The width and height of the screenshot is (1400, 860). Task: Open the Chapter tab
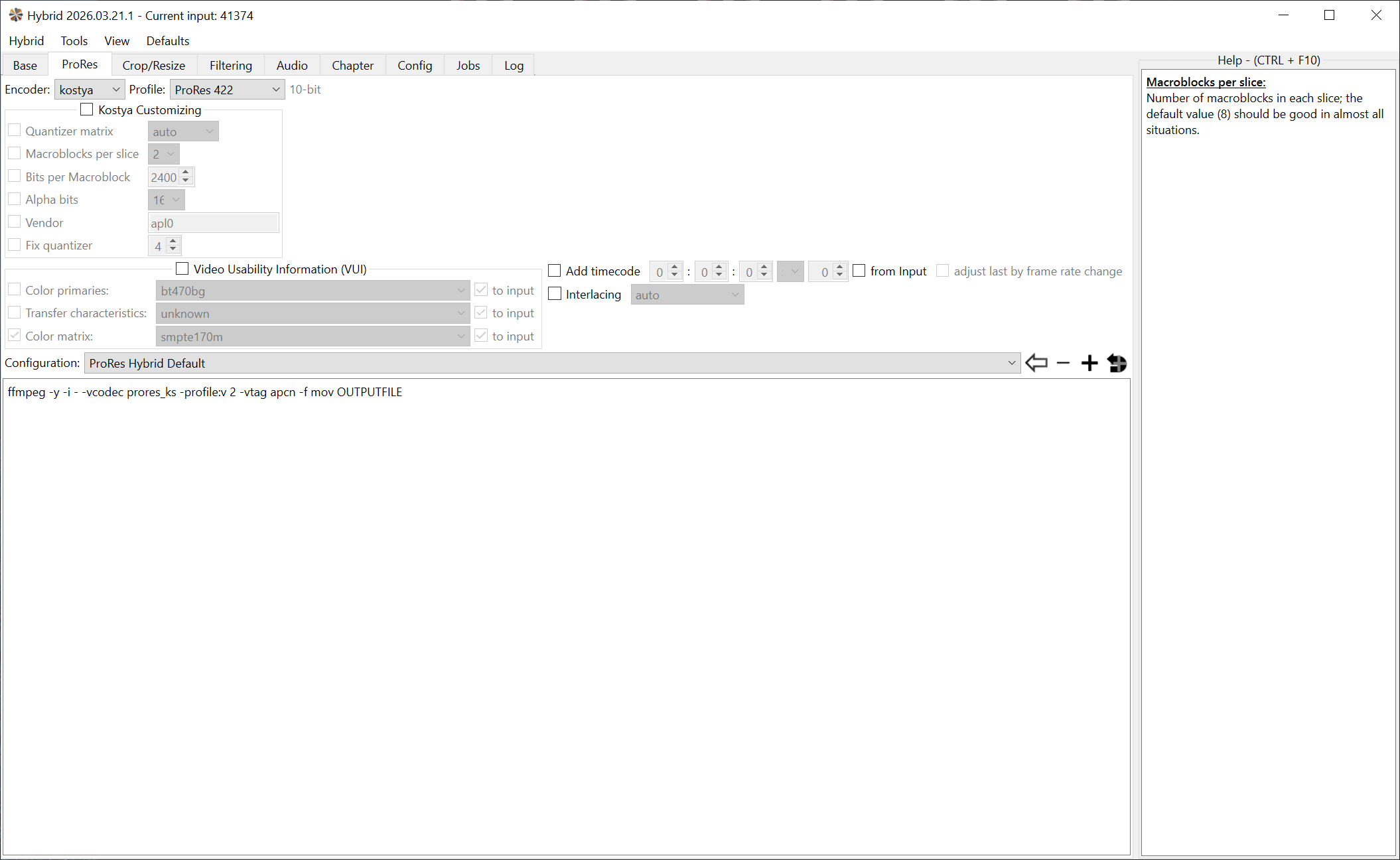(x=353, y=65)
